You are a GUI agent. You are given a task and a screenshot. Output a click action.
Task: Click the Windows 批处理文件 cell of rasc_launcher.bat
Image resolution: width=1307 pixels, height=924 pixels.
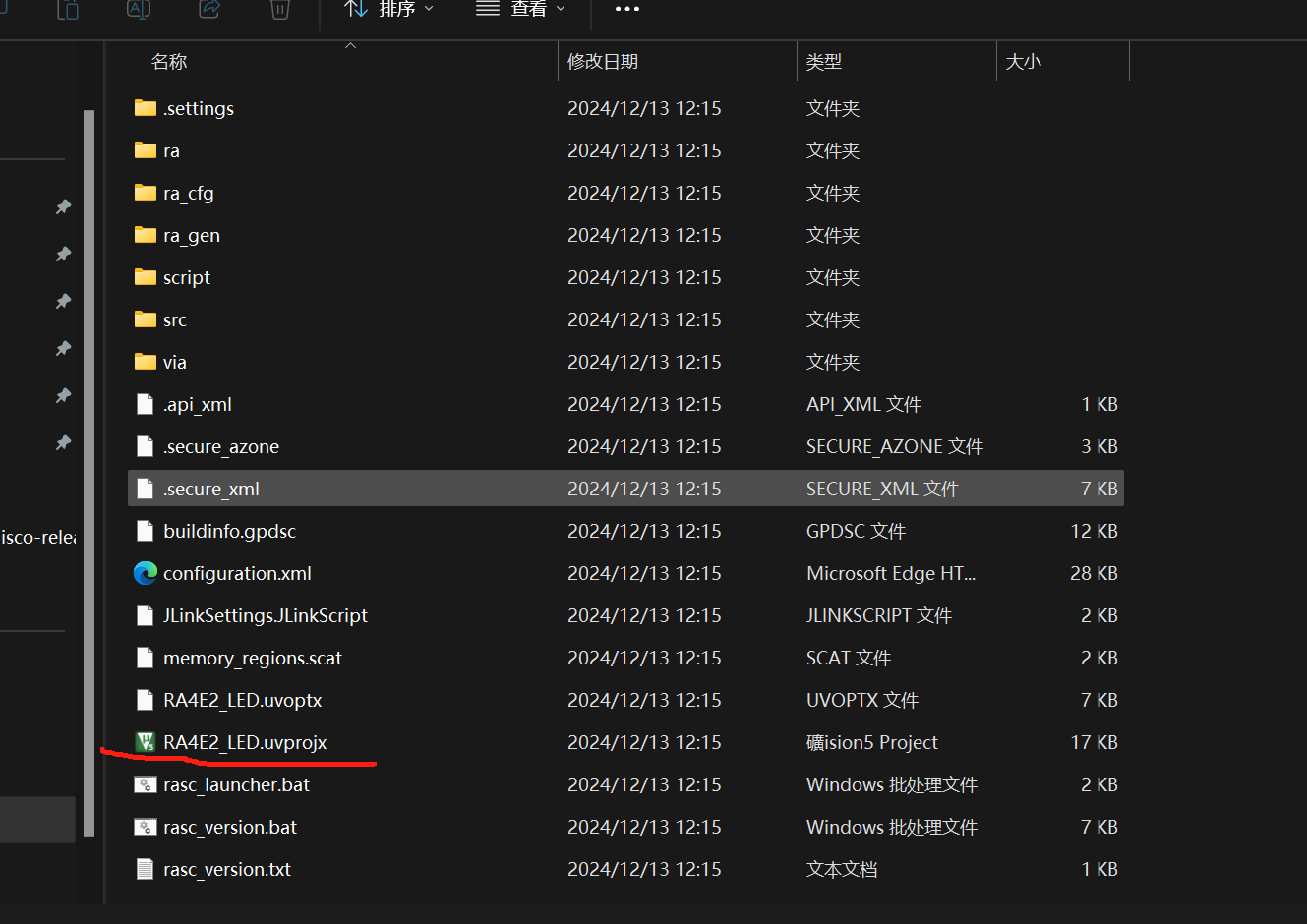pyautogui.click(x=891, y=784)
